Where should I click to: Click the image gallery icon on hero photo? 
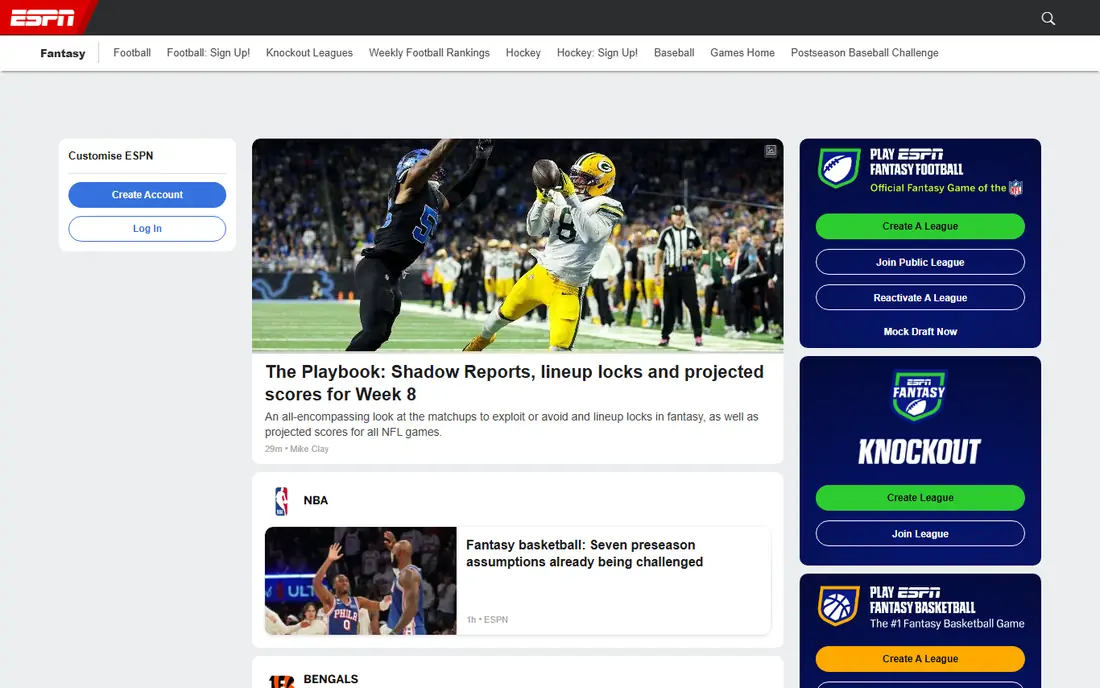click(770, 150)
